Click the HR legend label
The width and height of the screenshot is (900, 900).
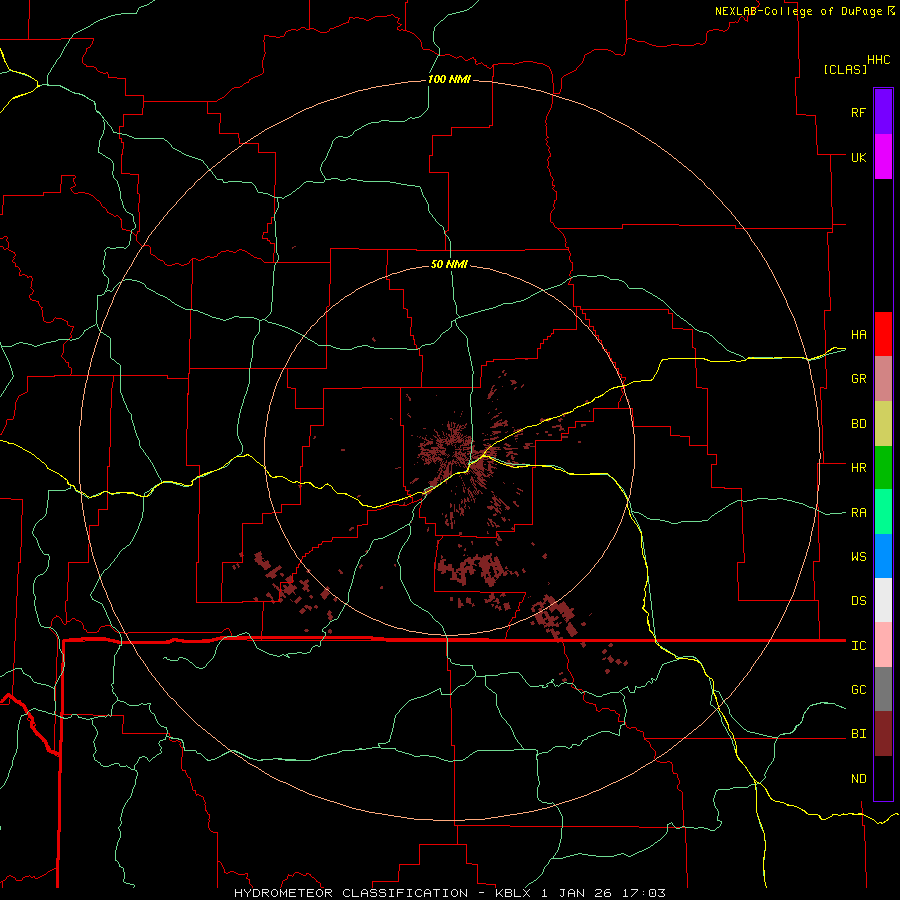pos(858,468)
